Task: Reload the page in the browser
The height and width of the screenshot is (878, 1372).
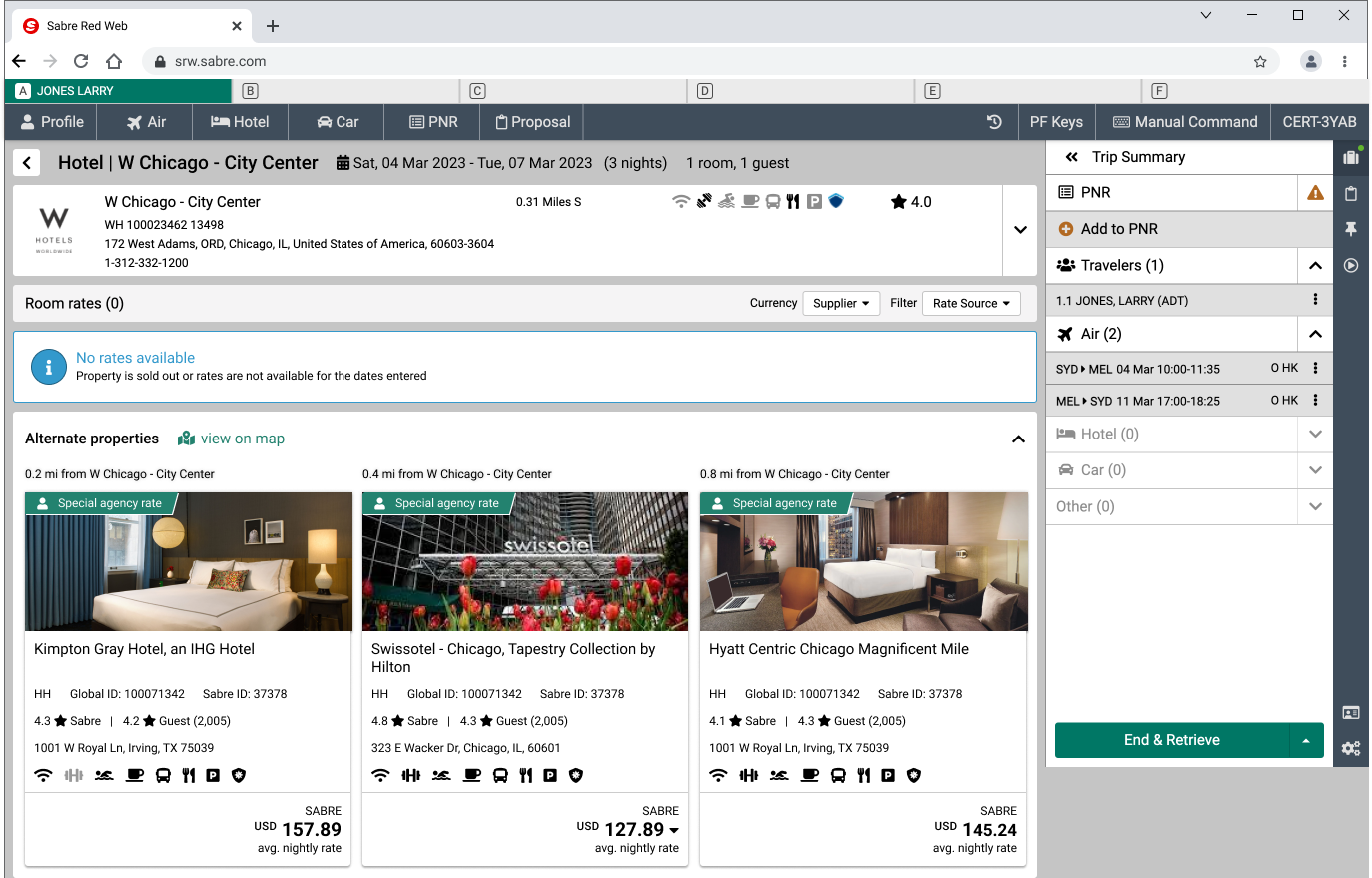Action: coord(81,61)
